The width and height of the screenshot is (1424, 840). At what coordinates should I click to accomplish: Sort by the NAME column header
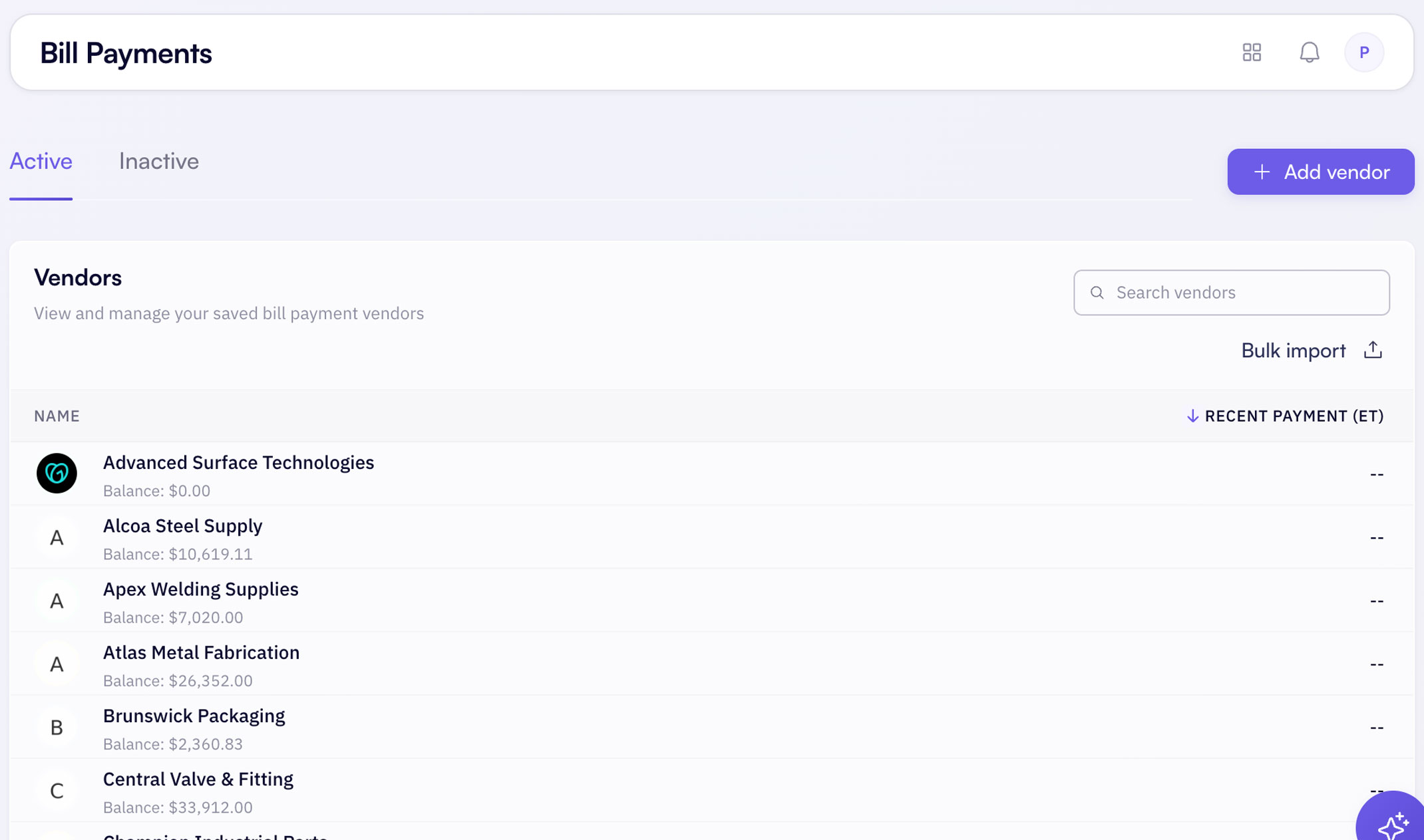(x=57, y=416)
